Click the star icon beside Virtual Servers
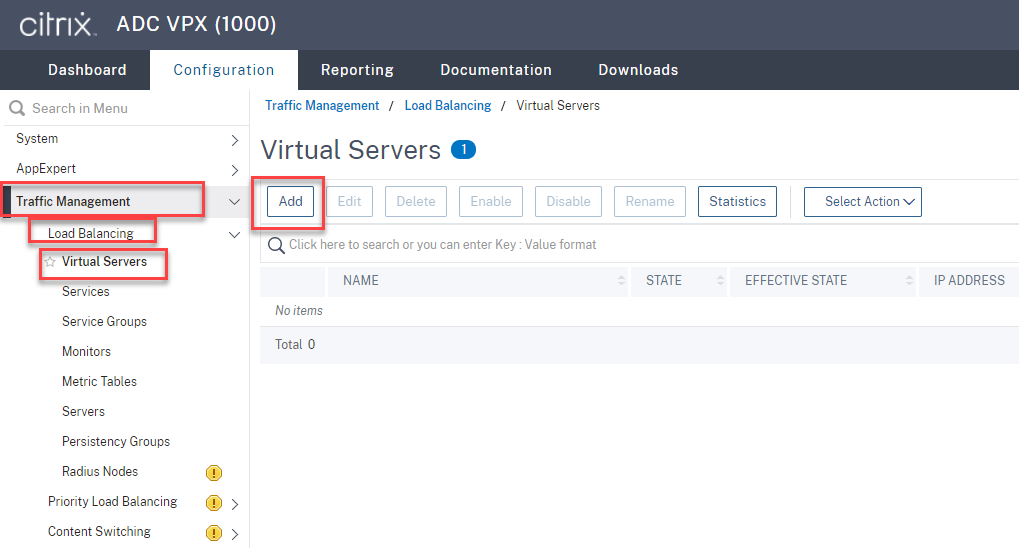 tap(50, 262)
